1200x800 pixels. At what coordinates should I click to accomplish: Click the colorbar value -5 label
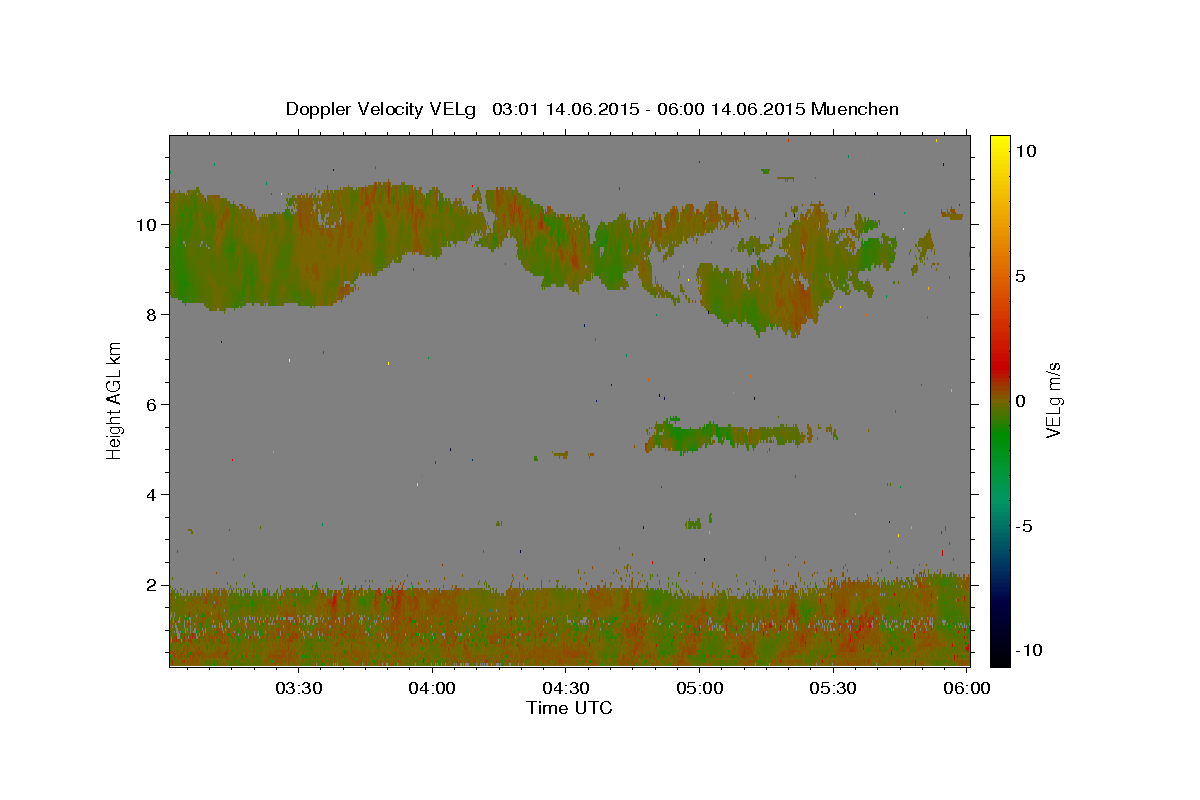tap(1025, 526)
